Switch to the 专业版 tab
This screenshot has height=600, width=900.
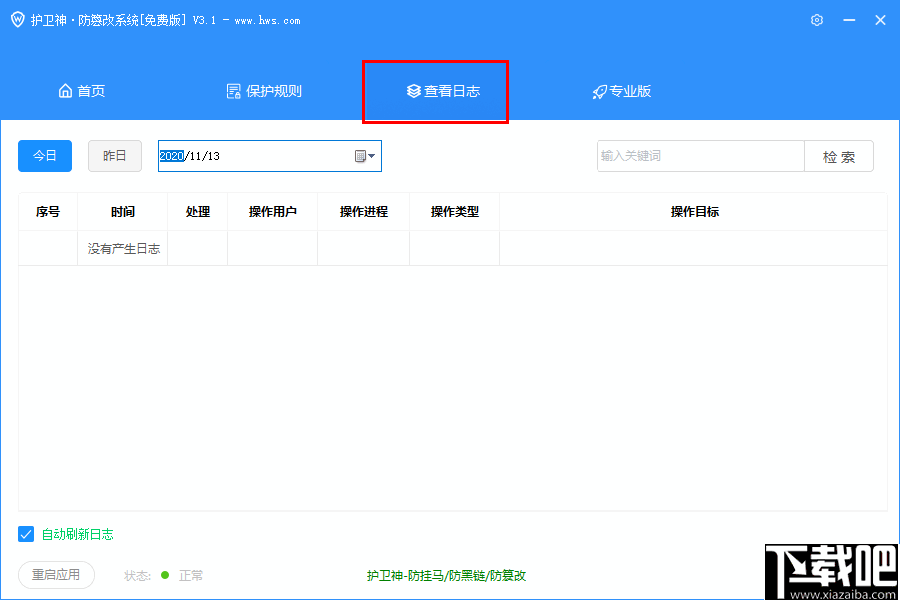click(622, 90)
